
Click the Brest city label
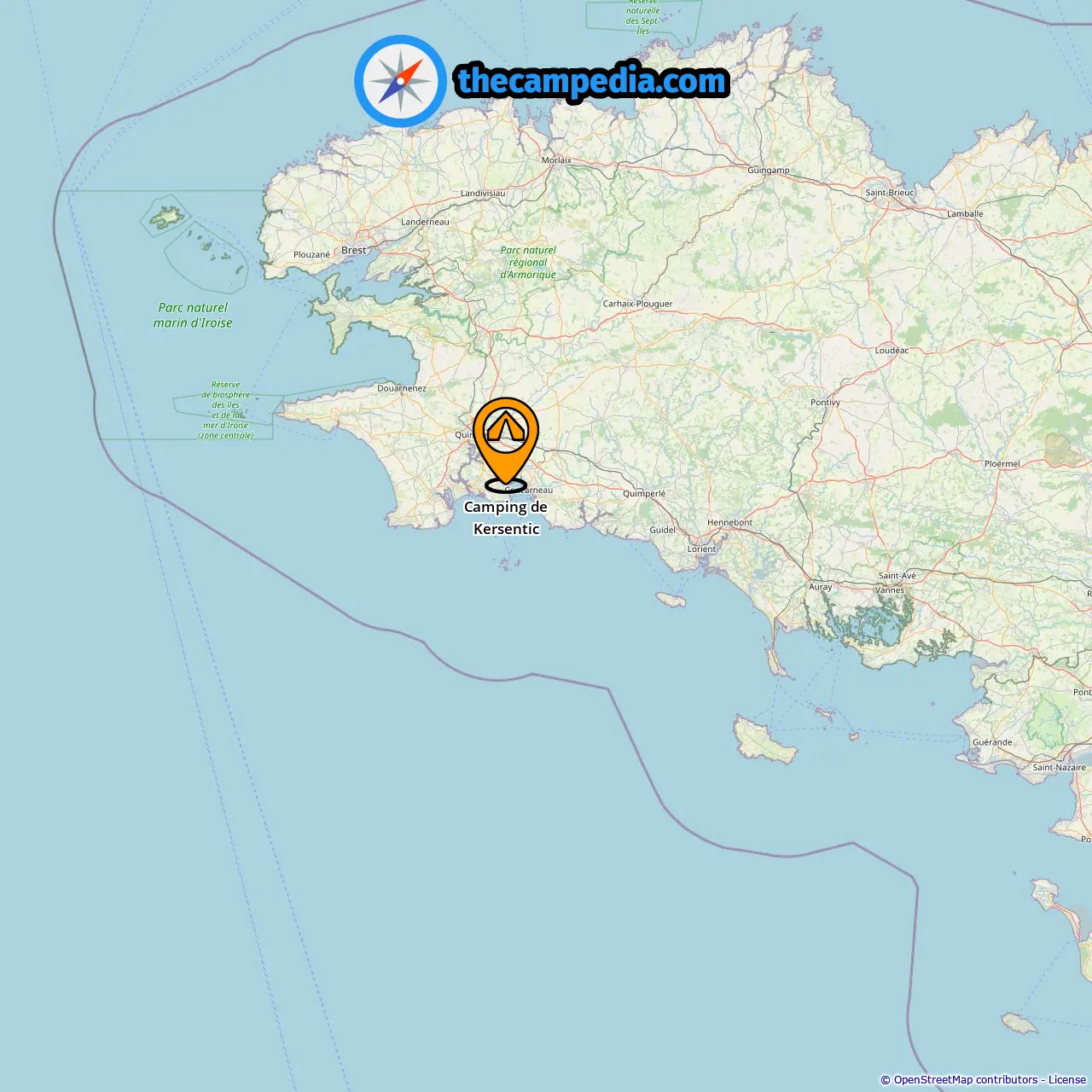[353, 250]
